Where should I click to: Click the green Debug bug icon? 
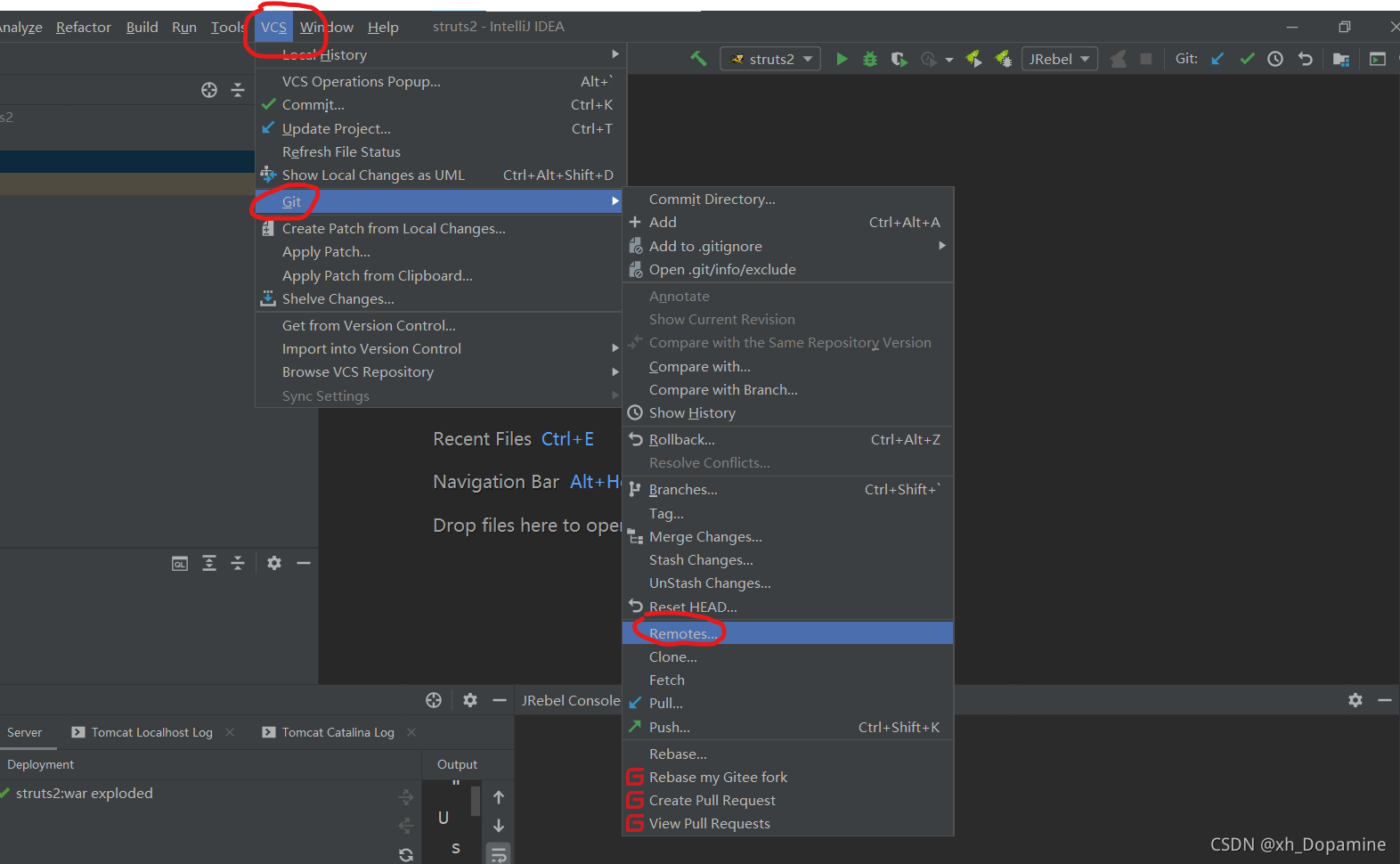pos(870,59)
